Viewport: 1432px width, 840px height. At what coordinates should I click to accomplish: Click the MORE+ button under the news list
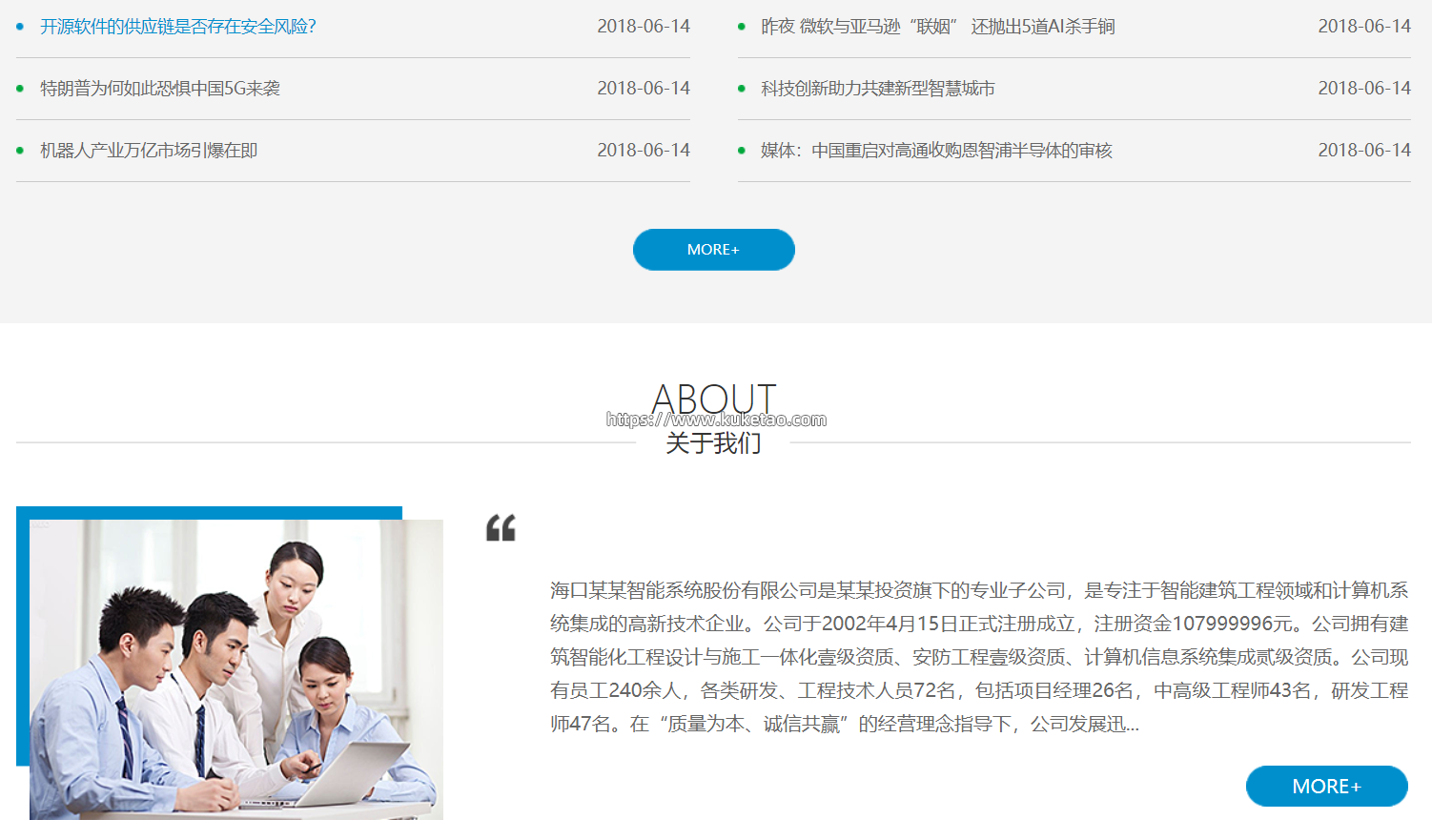point(714,250)
